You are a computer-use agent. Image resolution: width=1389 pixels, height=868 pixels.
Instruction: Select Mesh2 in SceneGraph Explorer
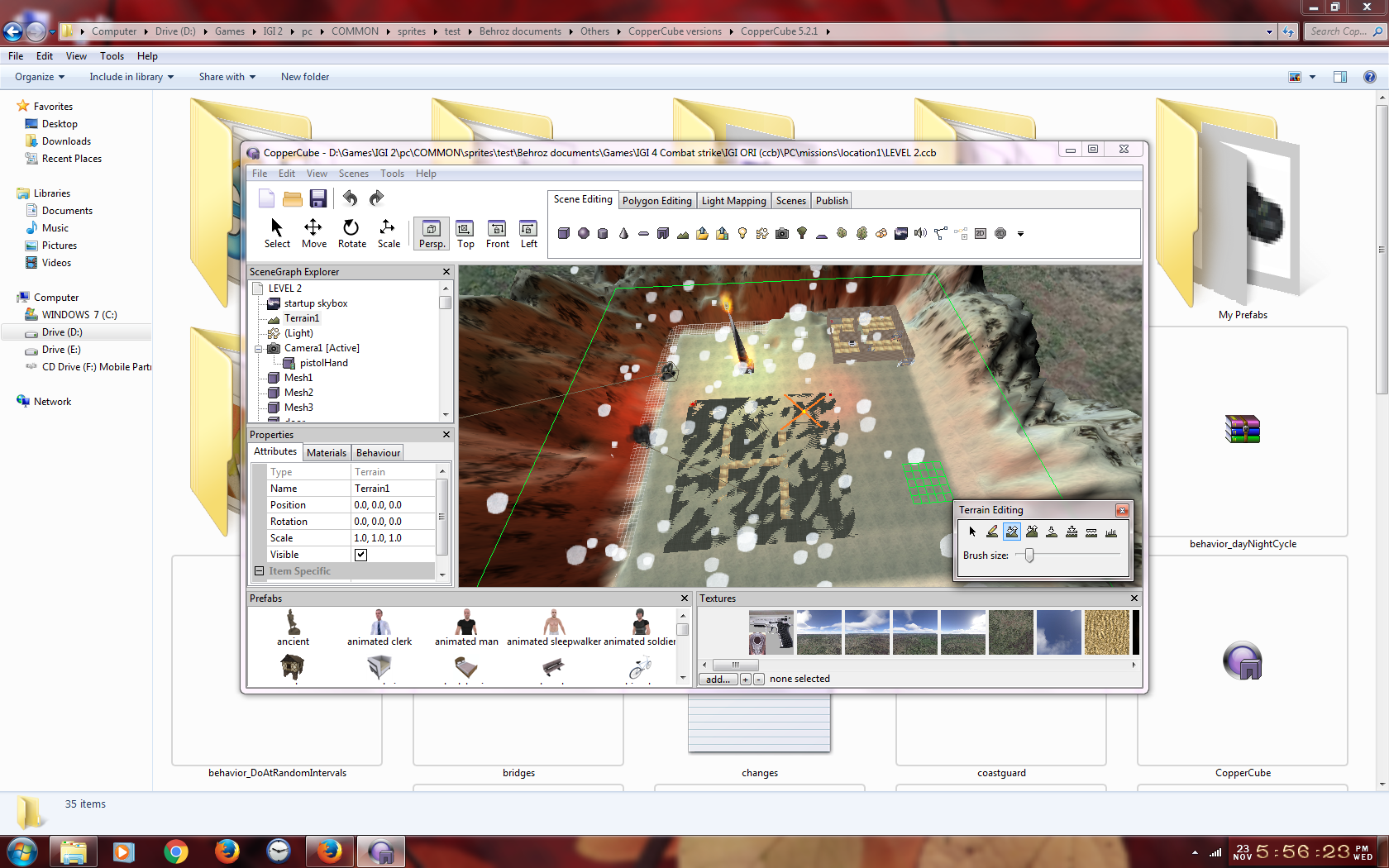(x=298, y=393)
